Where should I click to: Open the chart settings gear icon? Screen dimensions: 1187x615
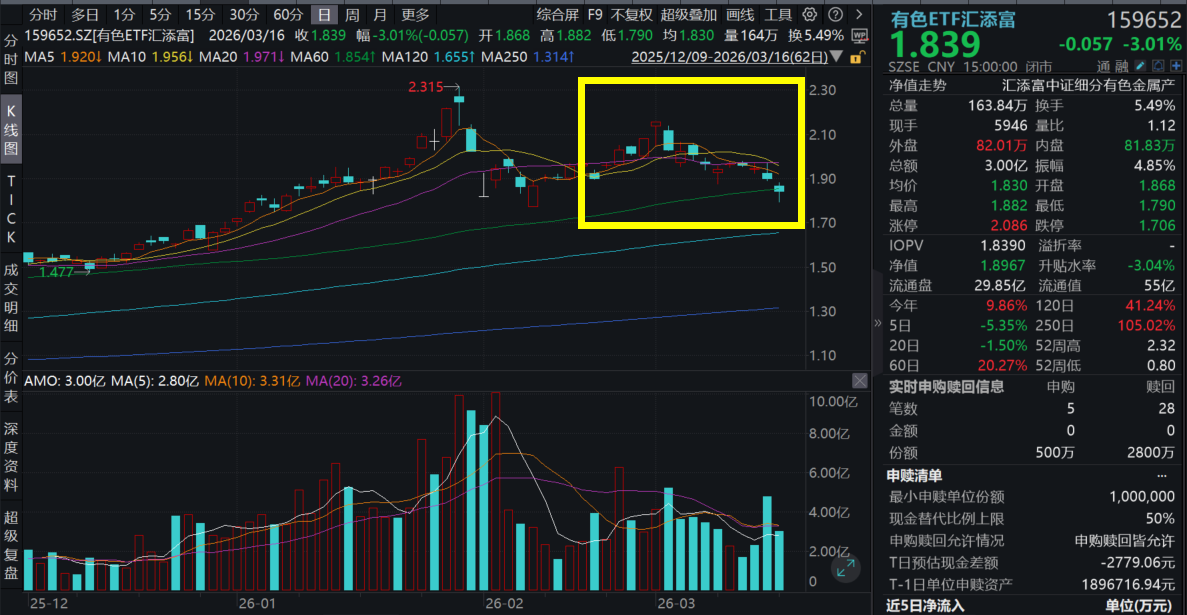point(808,15)
